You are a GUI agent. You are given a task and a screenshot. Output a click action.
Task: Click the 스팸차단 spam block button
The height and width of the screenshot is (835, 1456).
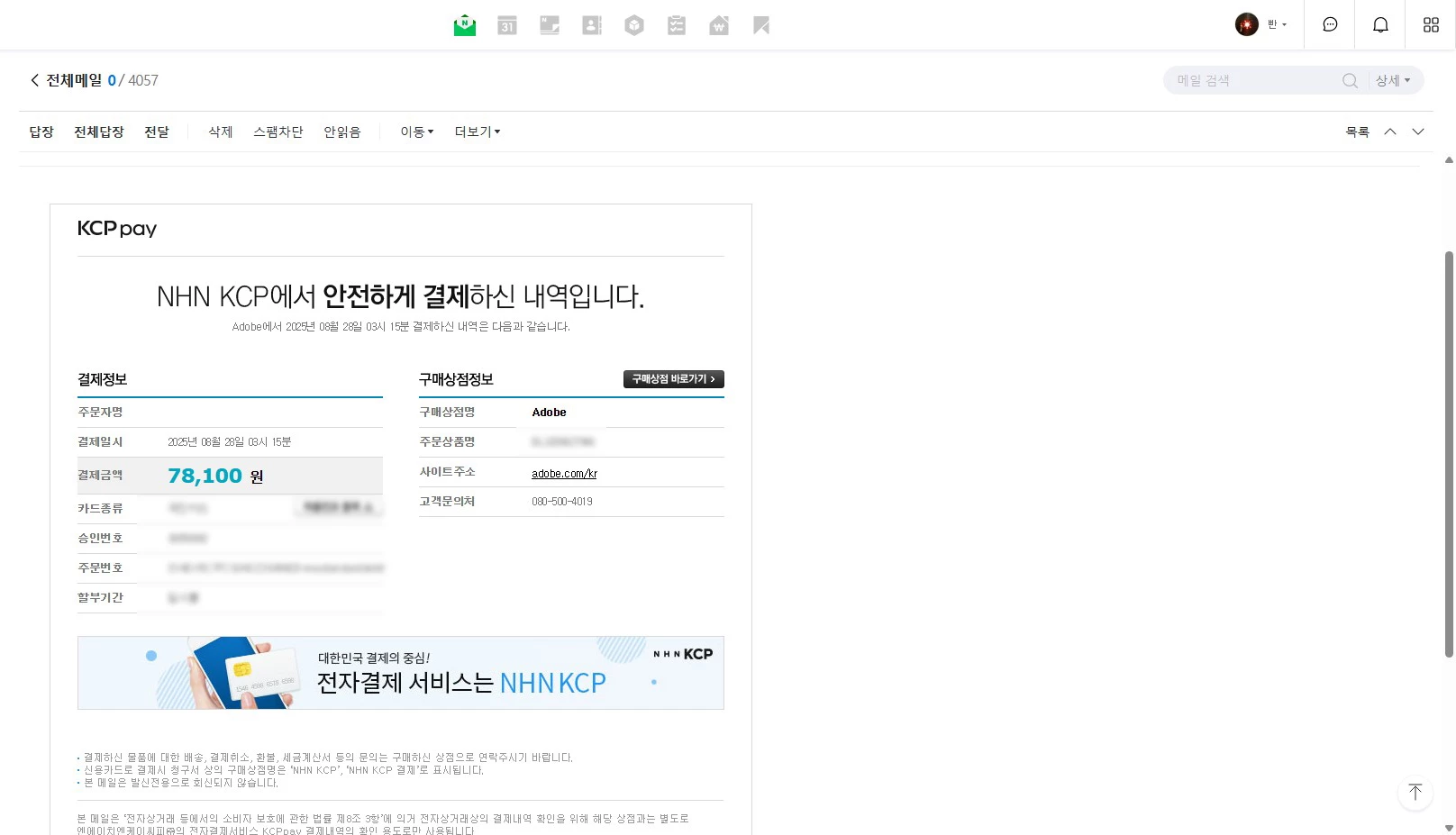coord(278,132)
